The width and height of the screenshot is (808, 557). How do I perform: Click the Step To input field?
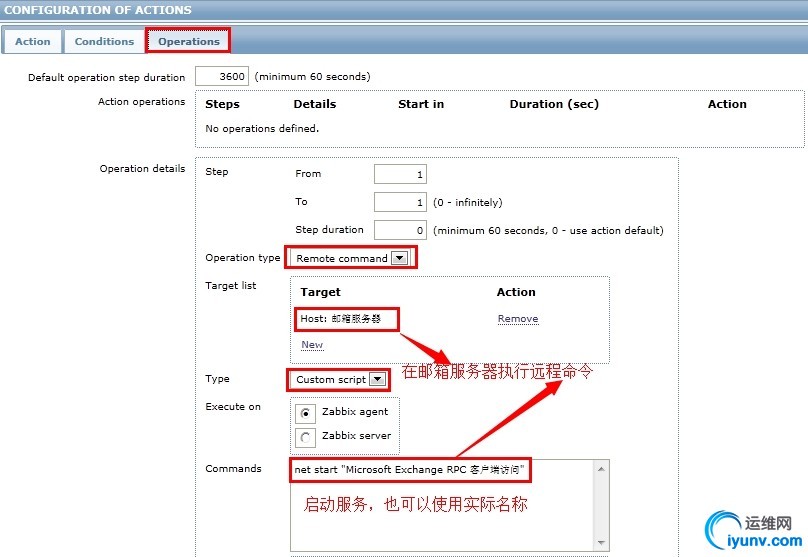coord(400,202)
